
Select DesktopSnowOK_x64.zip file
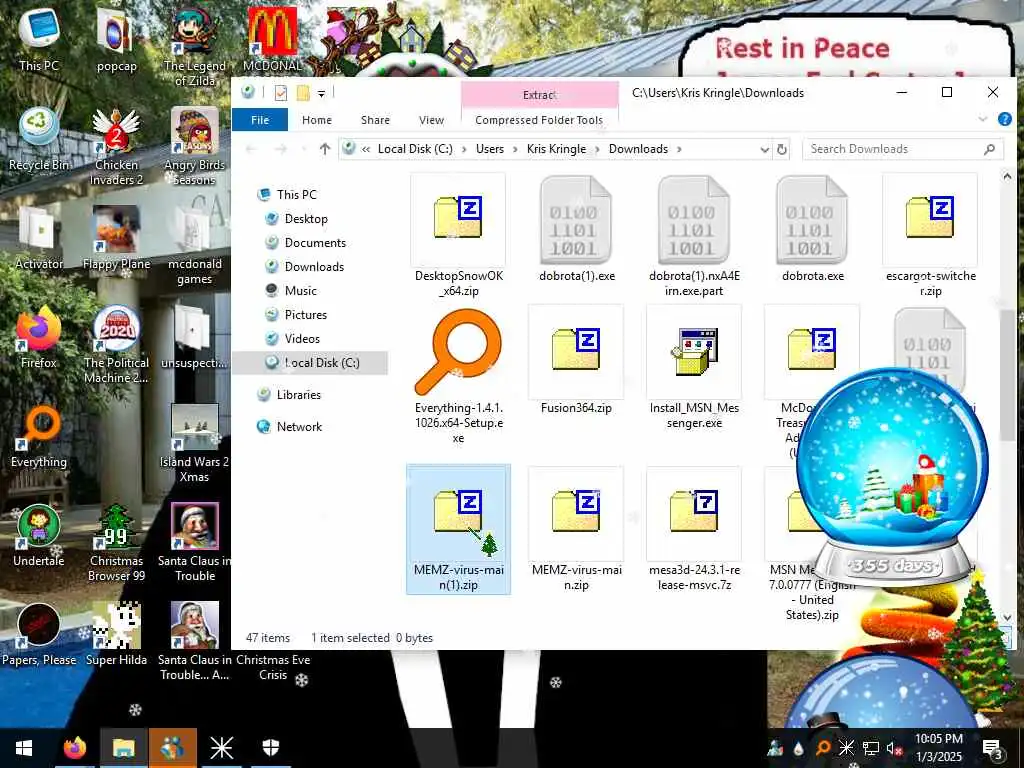pyautogui.click(x=458, y=236)
